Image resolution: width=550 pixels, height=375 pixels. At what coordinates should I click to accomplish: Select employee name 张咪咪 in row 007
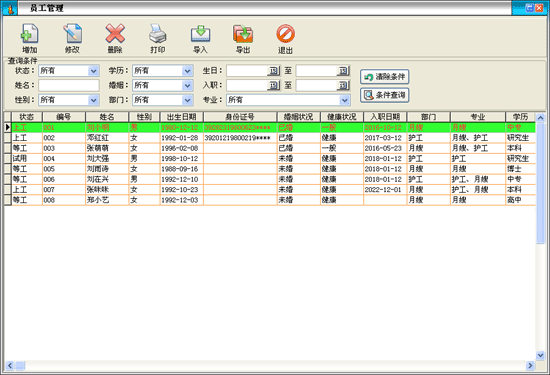pyautogui.click(x=98, y=190)
